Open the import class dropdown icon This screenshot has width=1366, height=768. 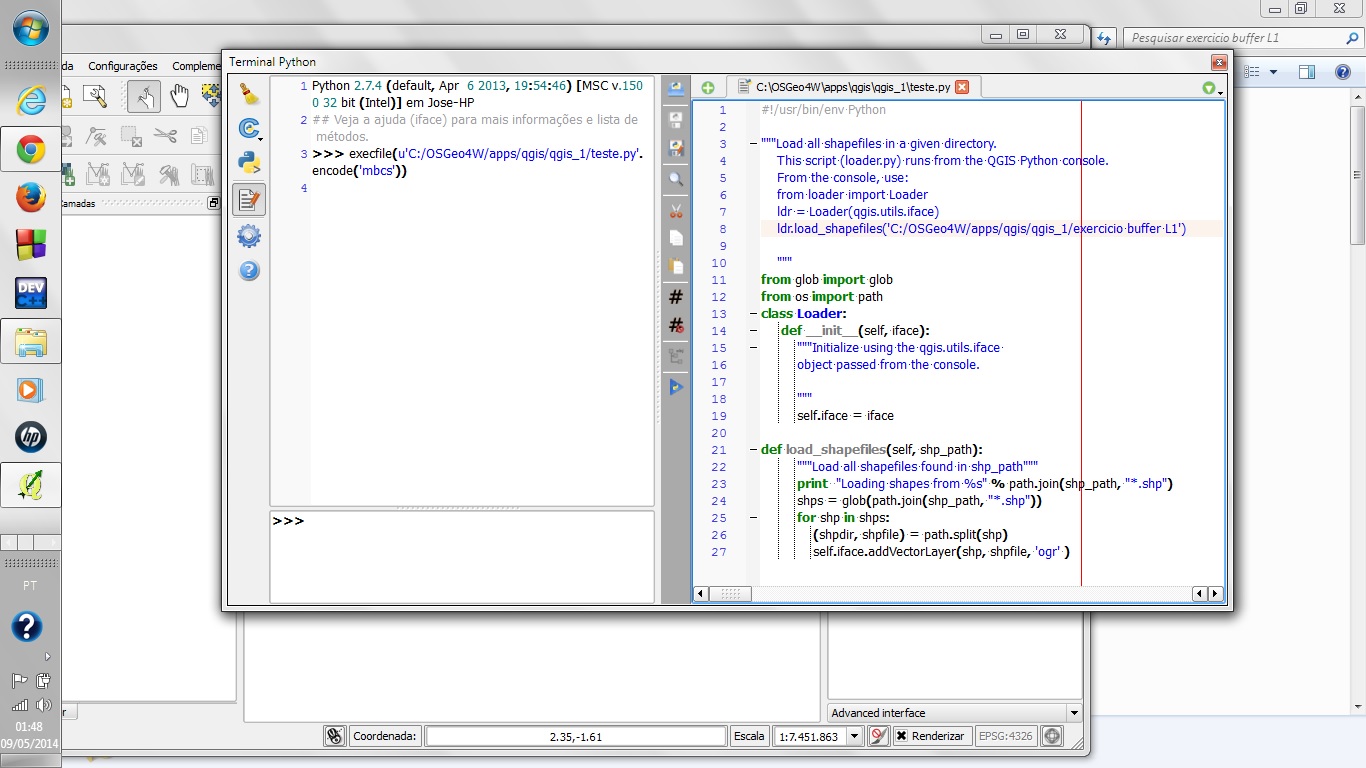click(249, 128)
